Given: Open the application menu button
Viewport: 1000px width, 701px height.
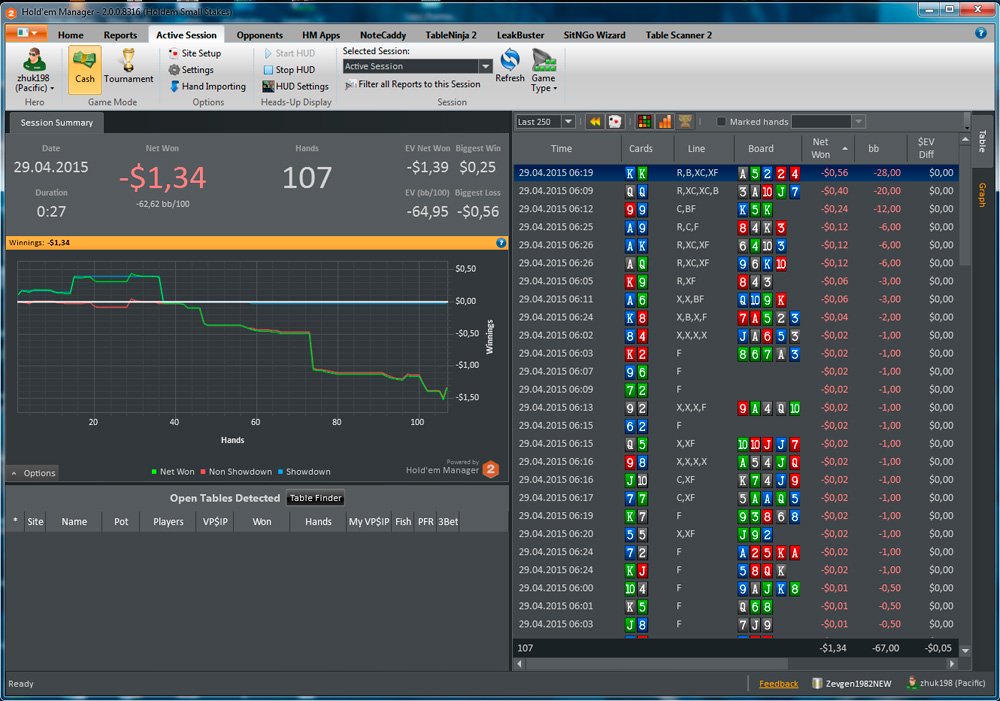Looking at the screenshot, I should [x=26, y=33].
